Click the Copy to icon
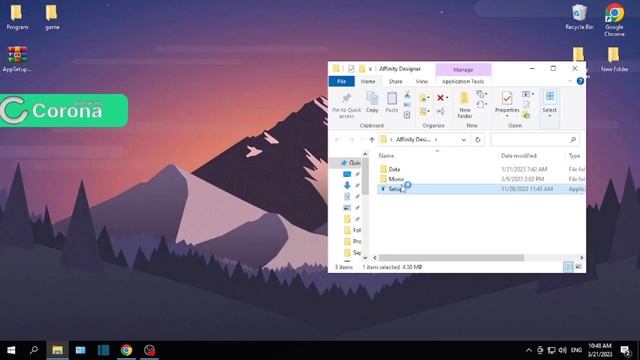Image resolution: width=640 pixels, height=360 pixels. coord(423,111)
